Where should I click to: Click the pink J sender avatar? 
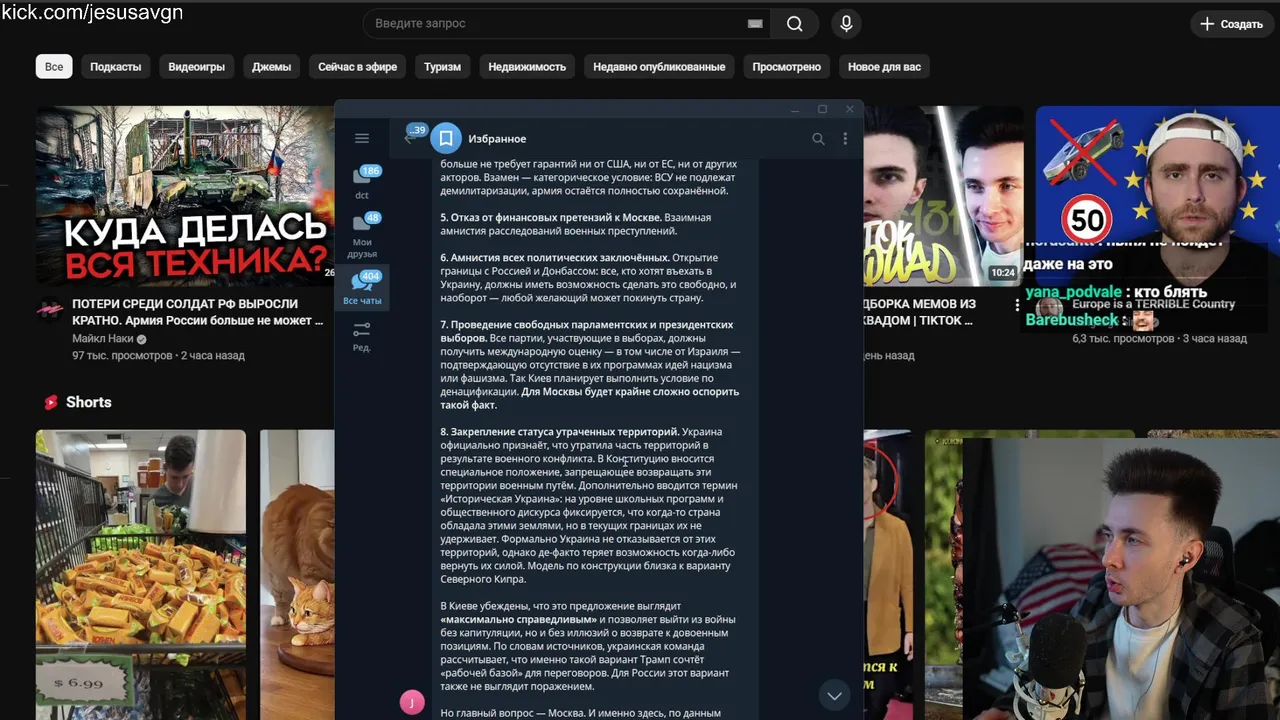[x=412, y=703]
